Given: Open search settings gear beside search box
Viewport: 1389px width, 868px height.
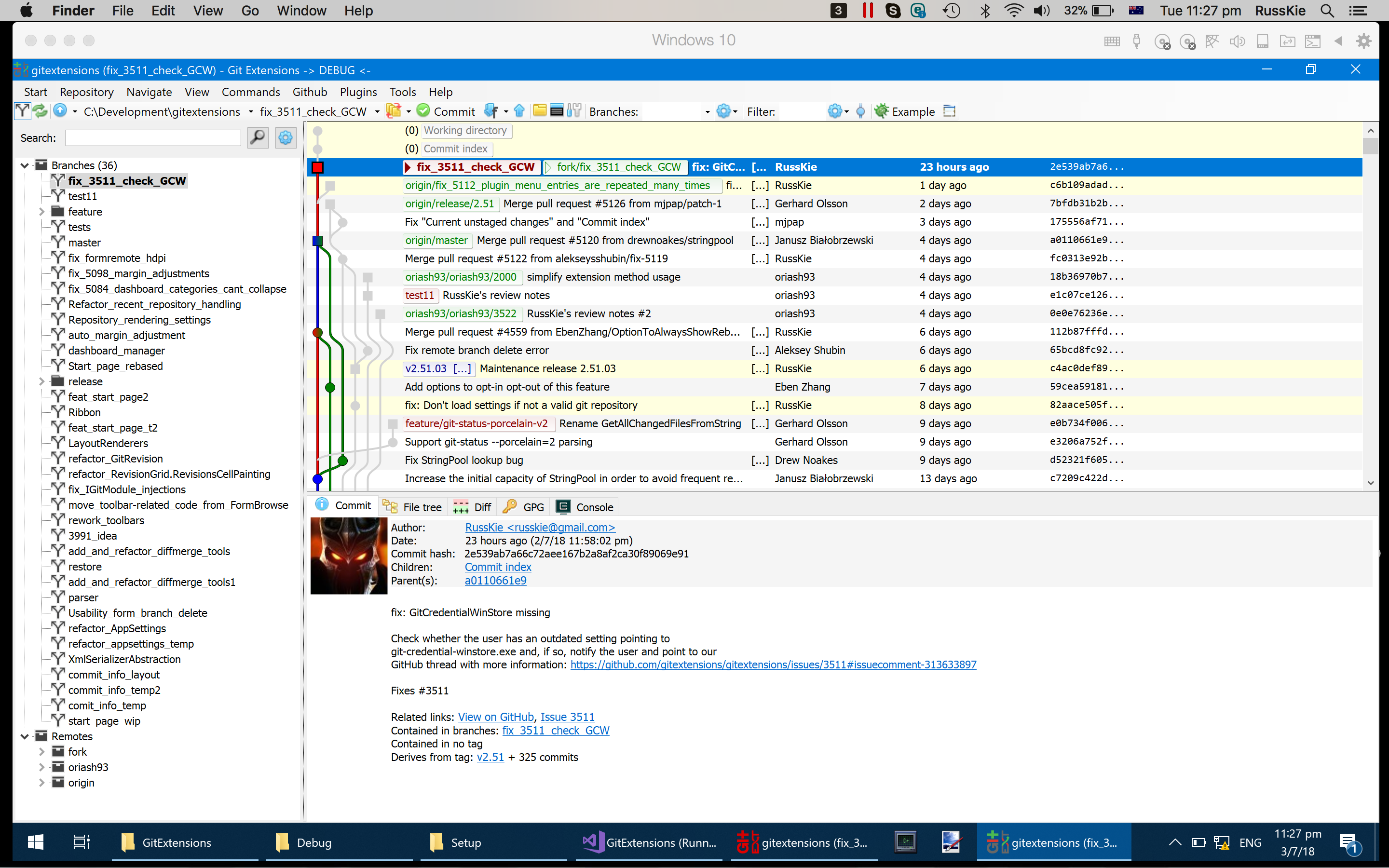Looking at the screenshot, I should tap(285, 138).
